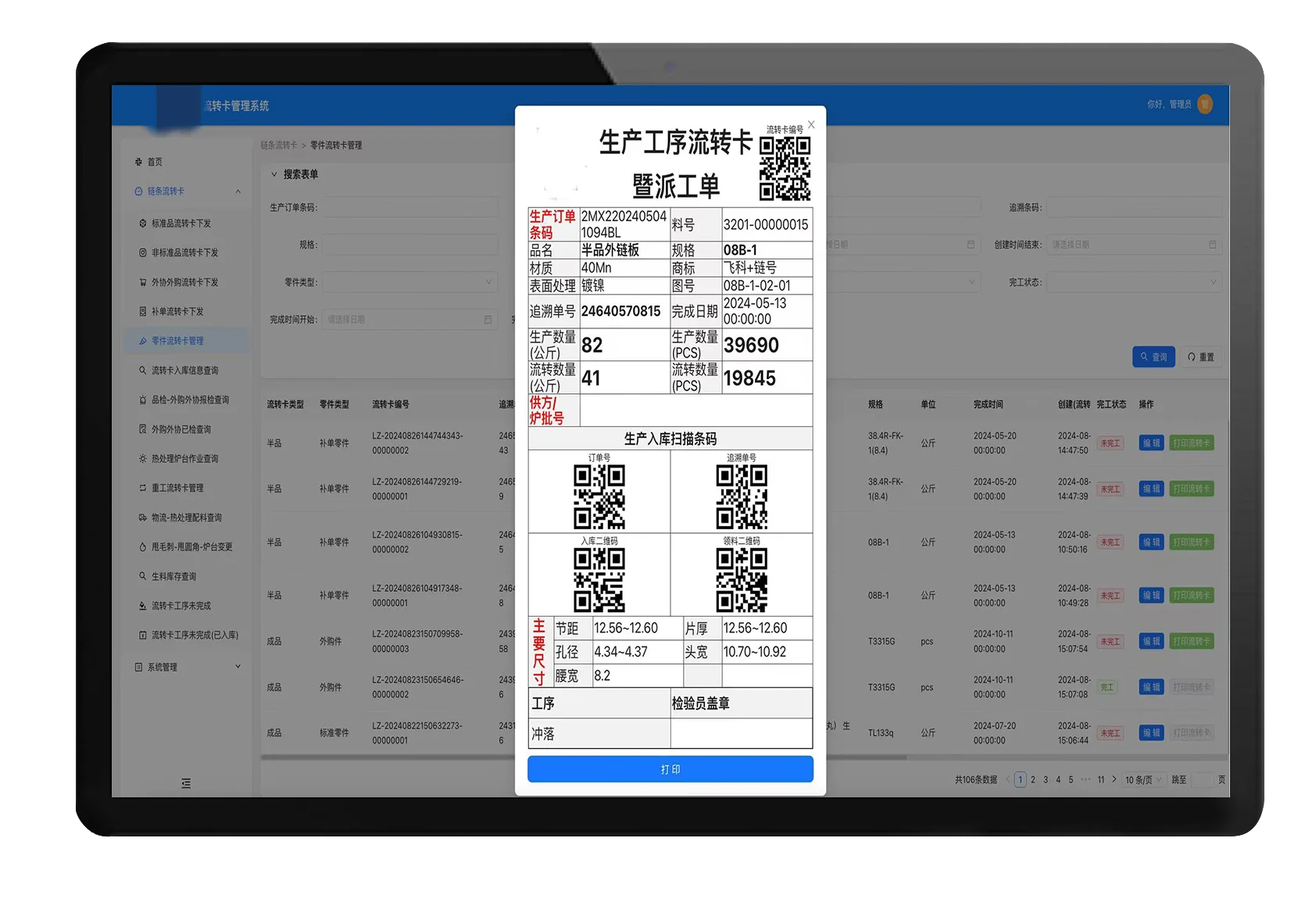This screenshot has height=899, width=1316.
Task: Open the 10 条/页 page size dropdown
Action: (x=1144, y=780)
